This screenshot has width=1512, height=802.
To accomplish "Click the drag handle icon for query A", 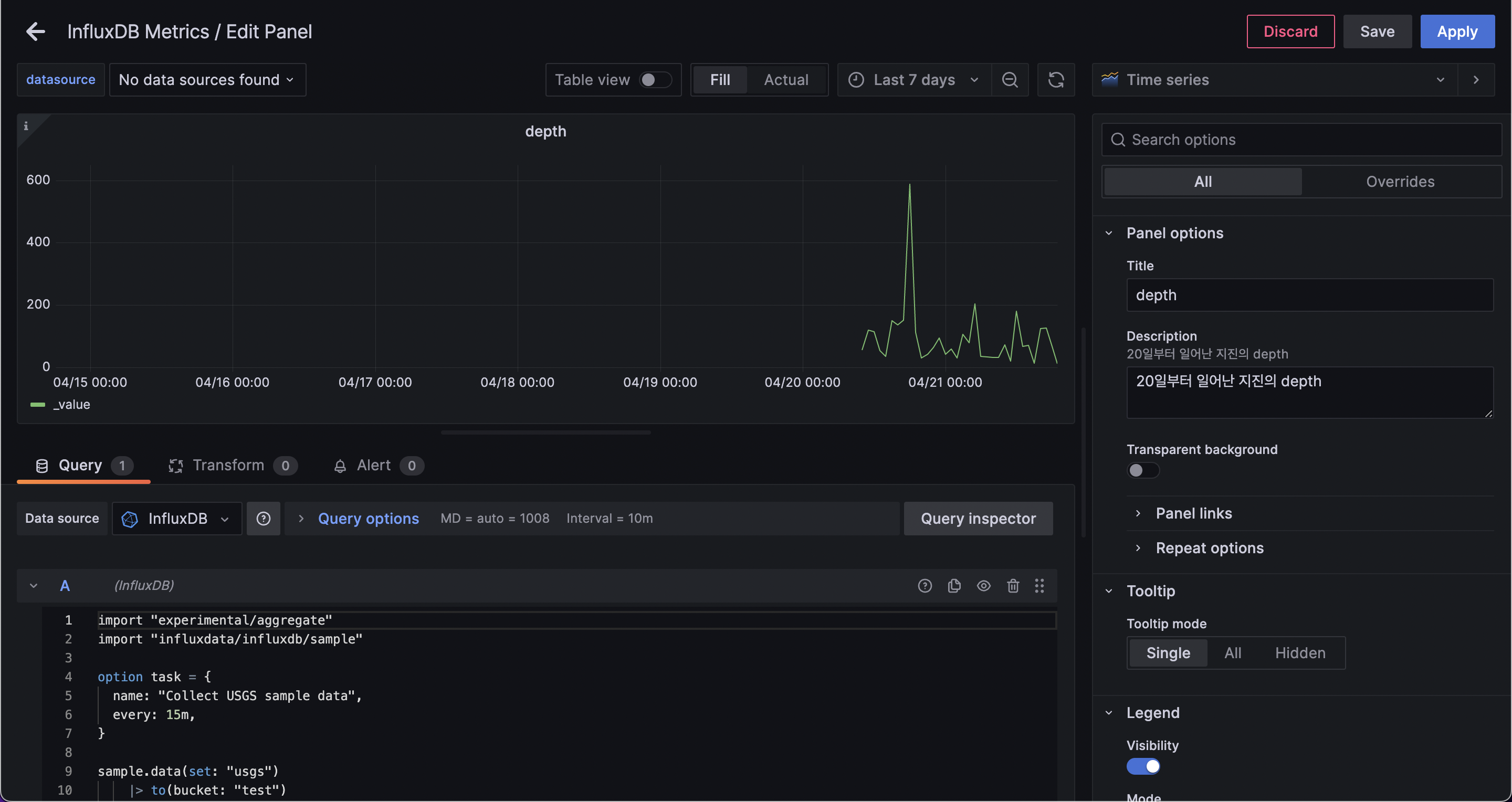I will (1041, 585).
